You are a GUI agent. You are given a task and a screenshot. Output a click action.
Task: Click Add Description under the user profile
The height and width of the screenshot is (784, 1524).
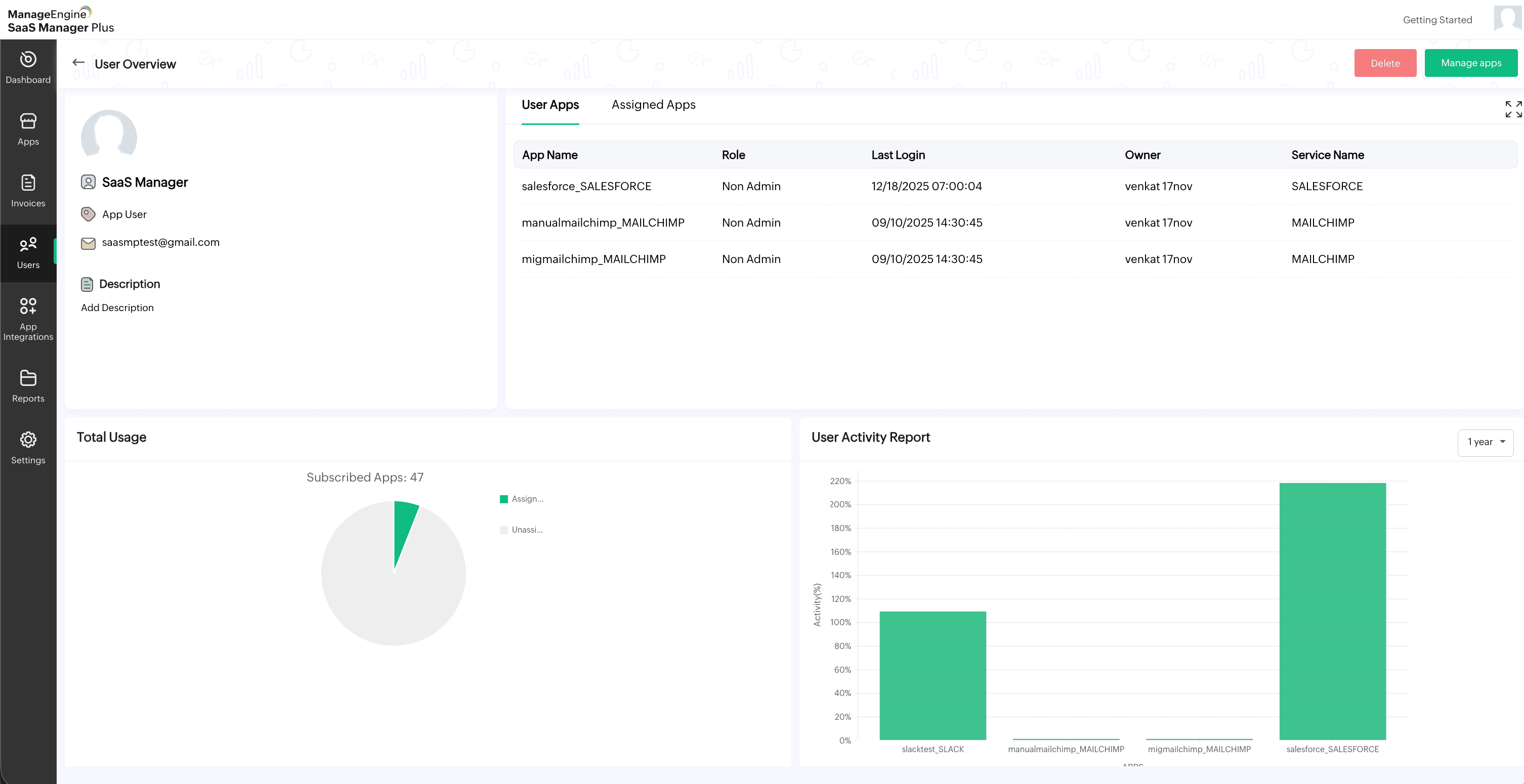click(x=117, y=308)
